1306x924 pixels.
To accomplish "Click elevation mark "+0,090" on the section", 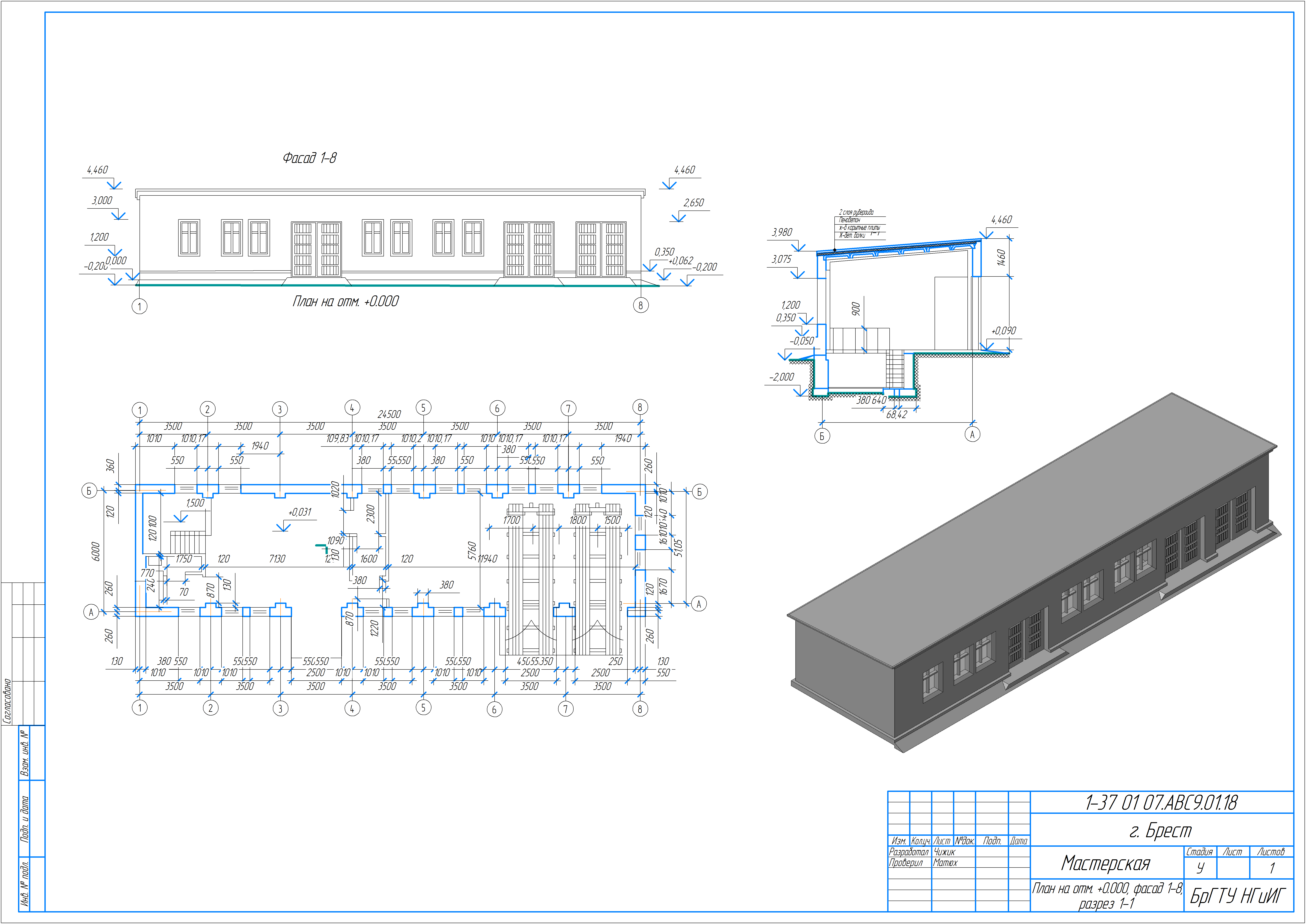I will pyautogui.click(x=1004, y=331).
